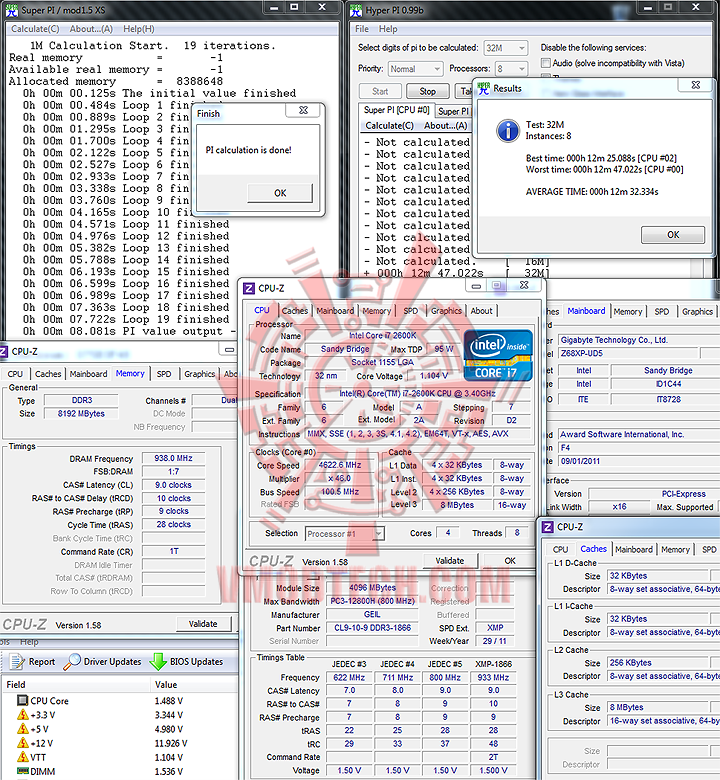This screenshot has height=780, width=720.
Task: Switch to About tab in center CPU-Z
Action: 482,311
